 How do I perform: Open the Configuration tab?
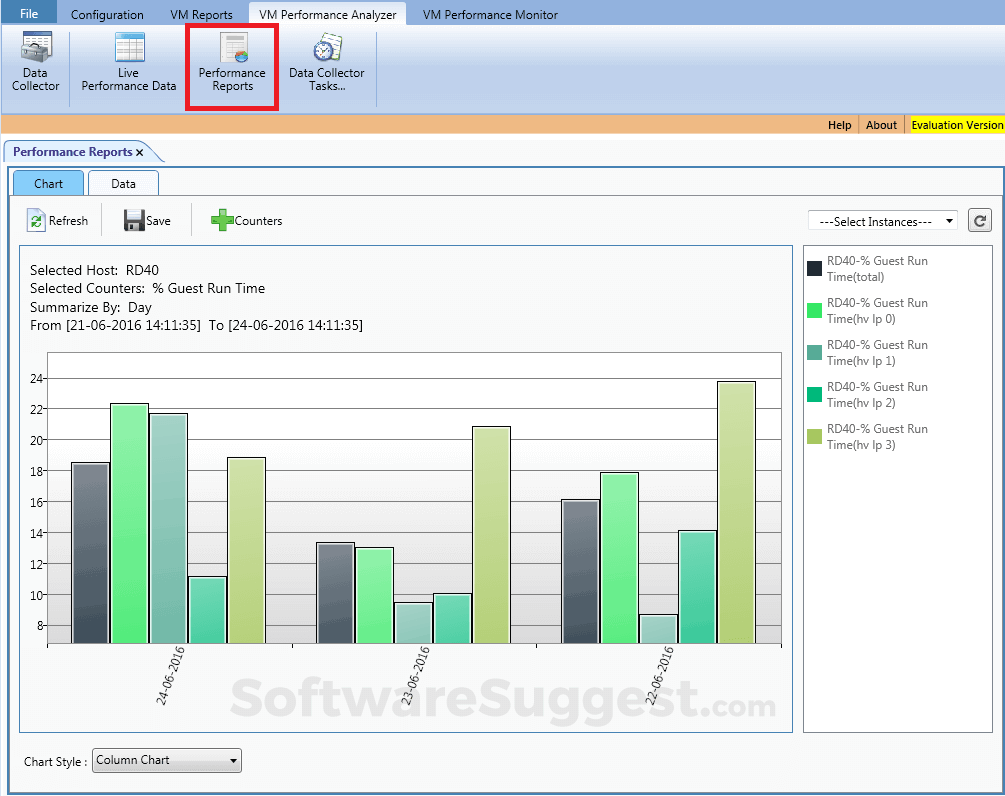pos(107,13)
